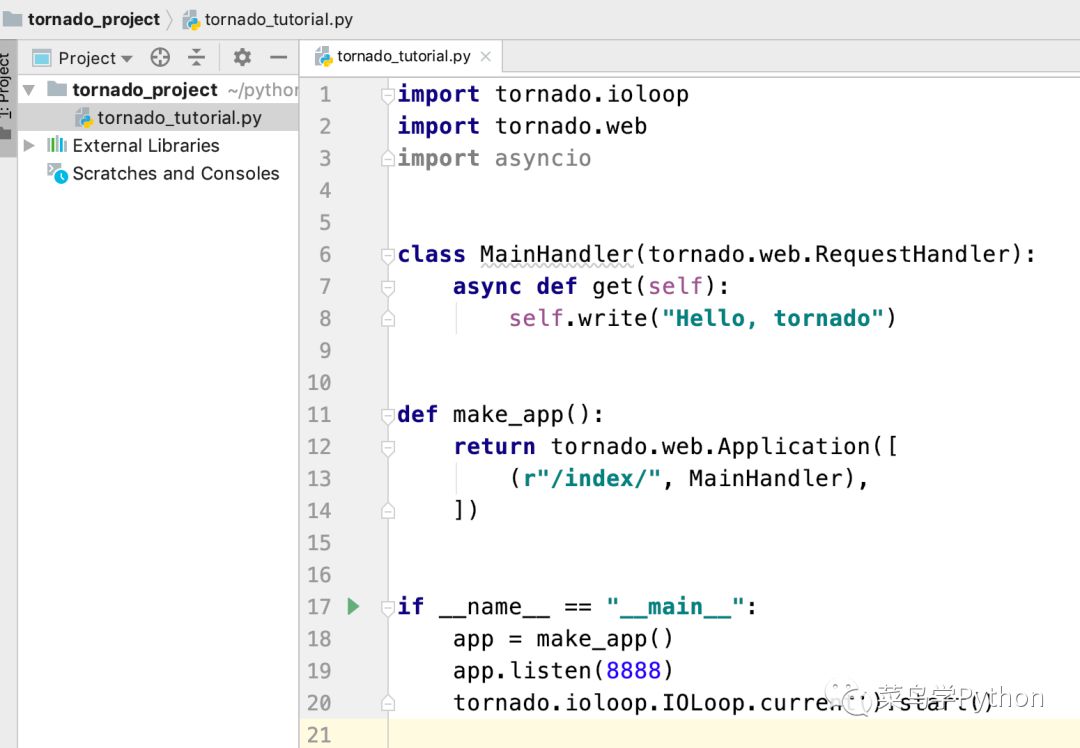The width and height of the screenshot is (1080, 748).
Task: Toggle fold of MainHandler class at line 6
Action: point(388,255)
